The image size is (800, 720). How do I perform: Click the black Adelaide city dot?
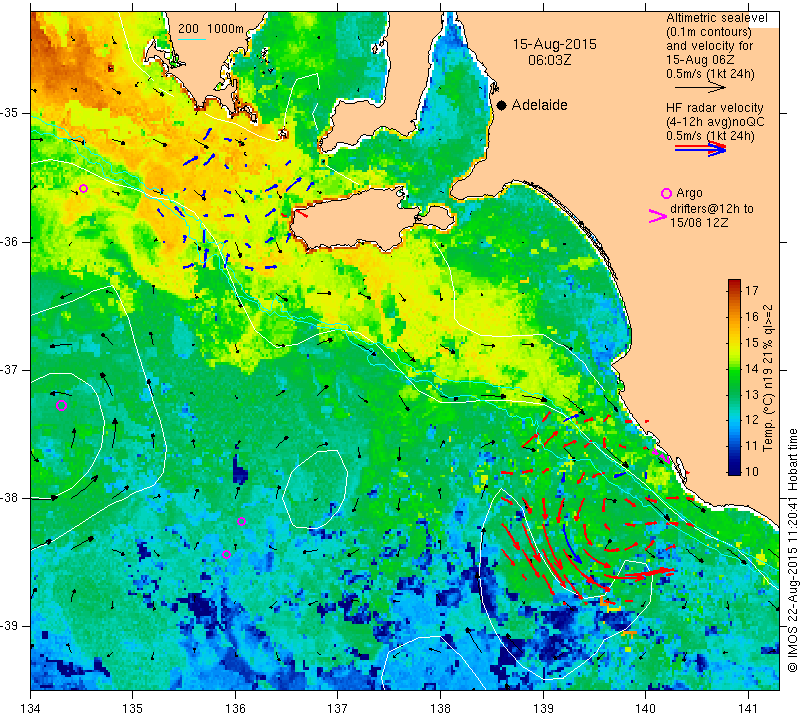point(502,105)
